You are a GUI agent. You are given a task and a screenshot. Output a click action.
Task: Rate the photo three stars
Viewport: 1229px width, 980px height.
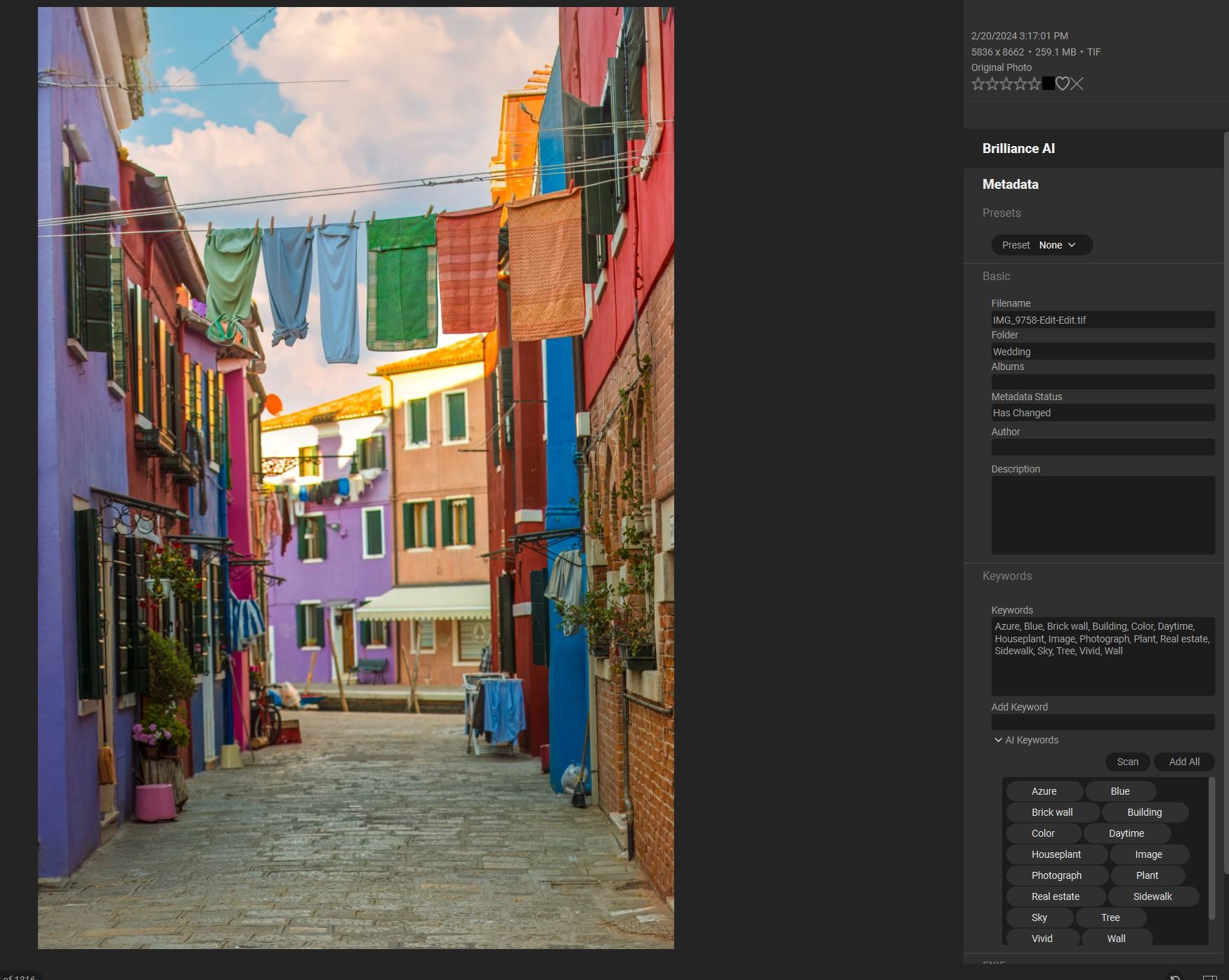1005,84
